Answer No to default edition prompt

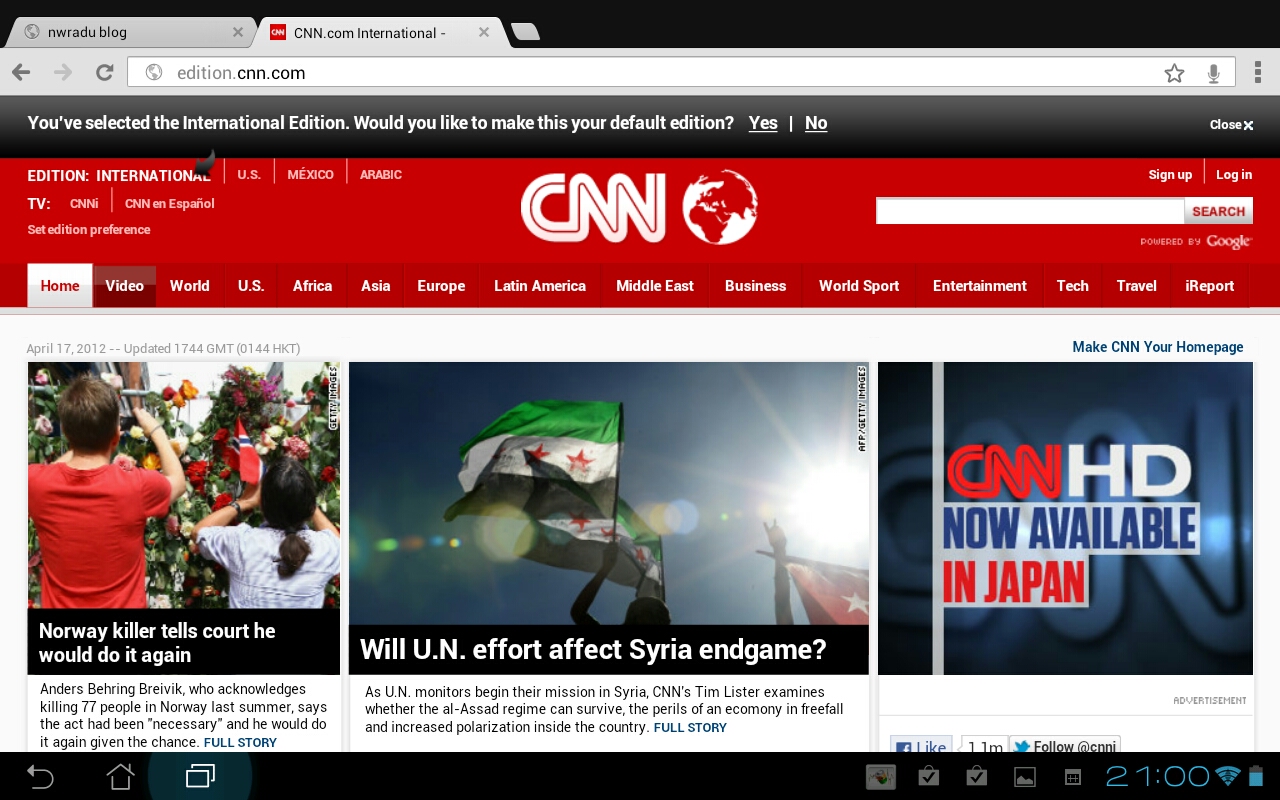(816, 123)
